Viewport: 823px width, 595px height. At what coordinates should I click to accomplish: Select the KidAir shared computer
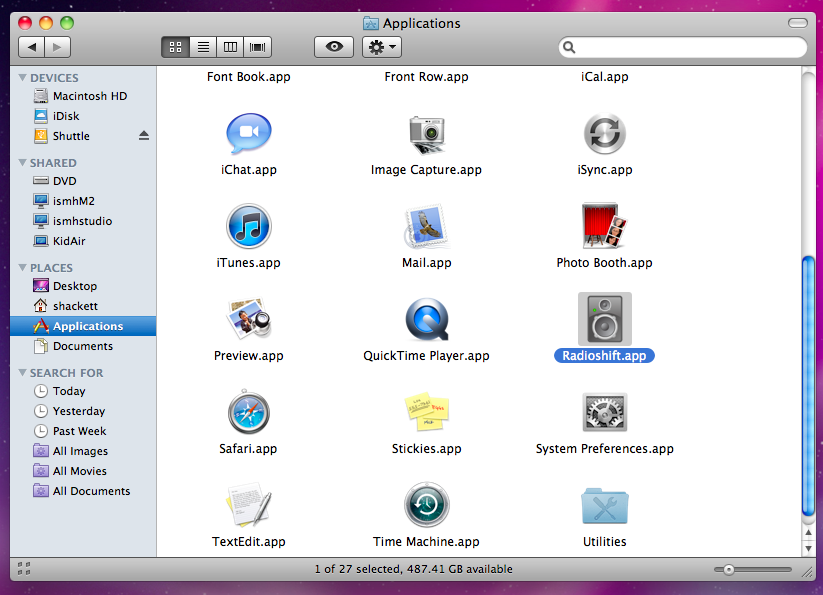[x=83, y=241]
